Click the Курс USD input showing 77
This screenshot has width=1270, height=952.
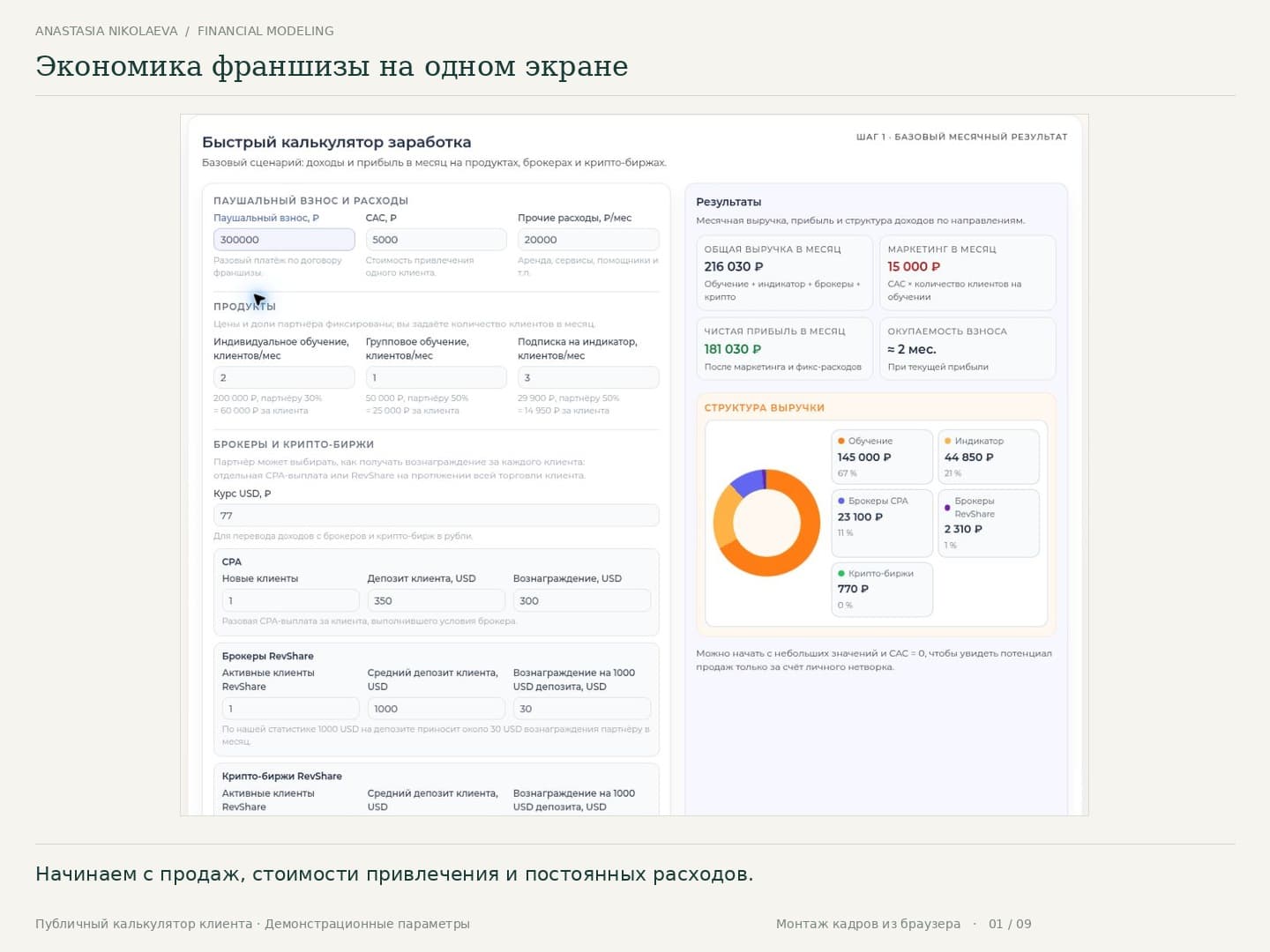436,516
